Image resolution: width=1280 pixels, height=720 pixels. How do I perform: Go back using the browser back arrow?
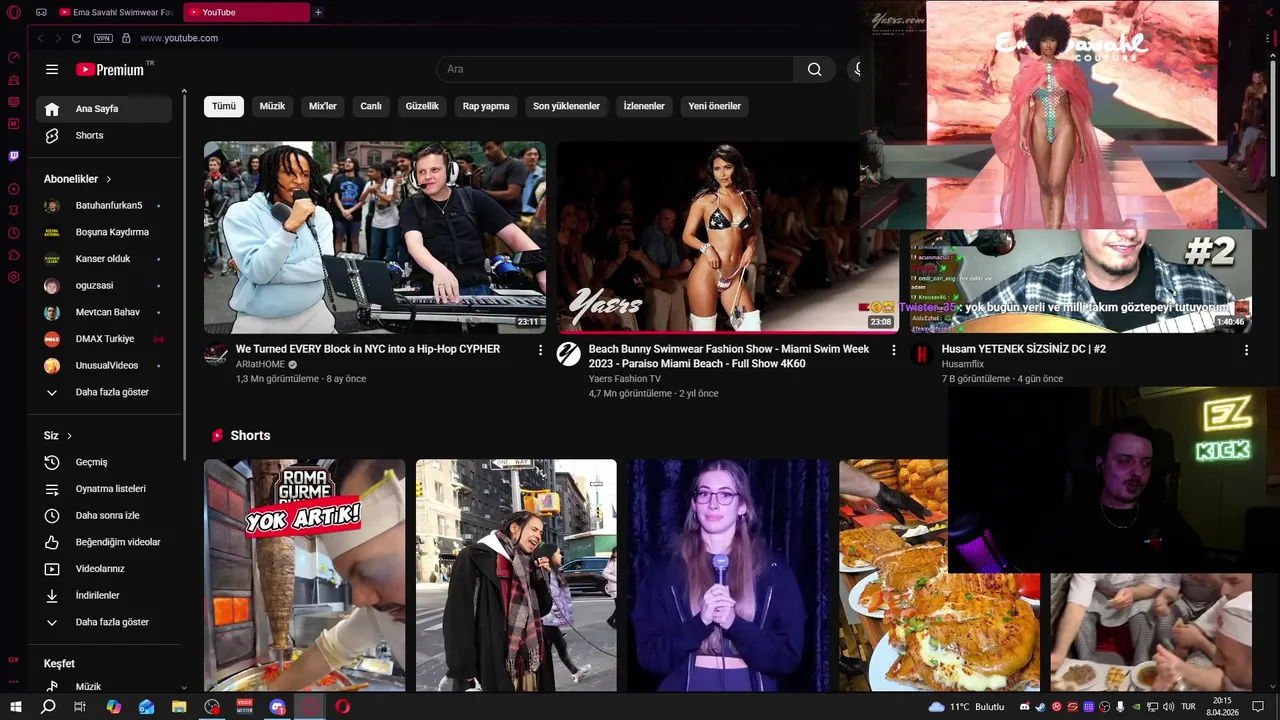40,38
